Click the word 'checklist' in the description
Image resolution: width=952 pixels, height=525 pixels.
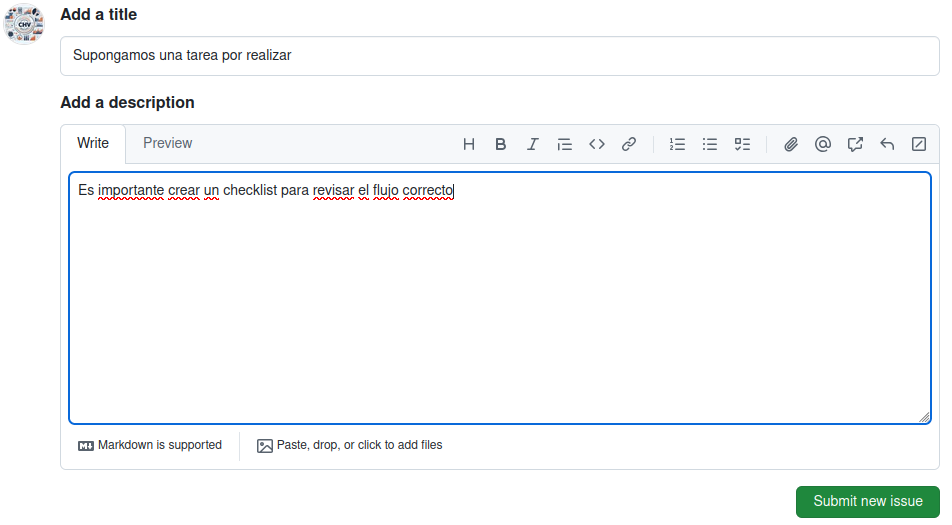pyautogui.click(x=250, y=190)
